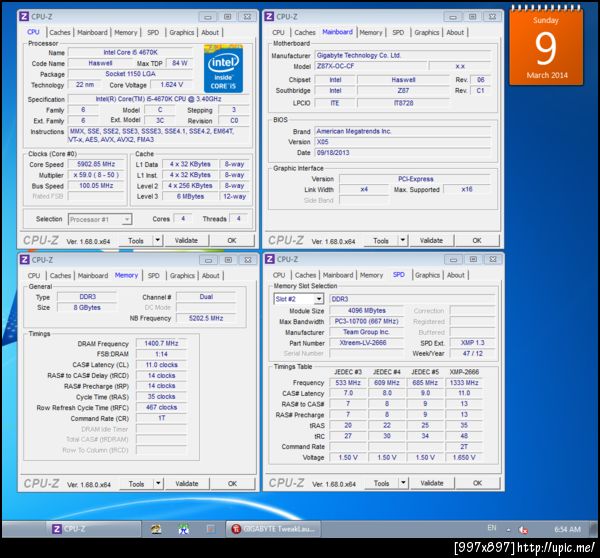Click the taskbar clock showing 6:54 AM
Image resolution: width=600 pixels, height=558 pixels.
point(567,529)
